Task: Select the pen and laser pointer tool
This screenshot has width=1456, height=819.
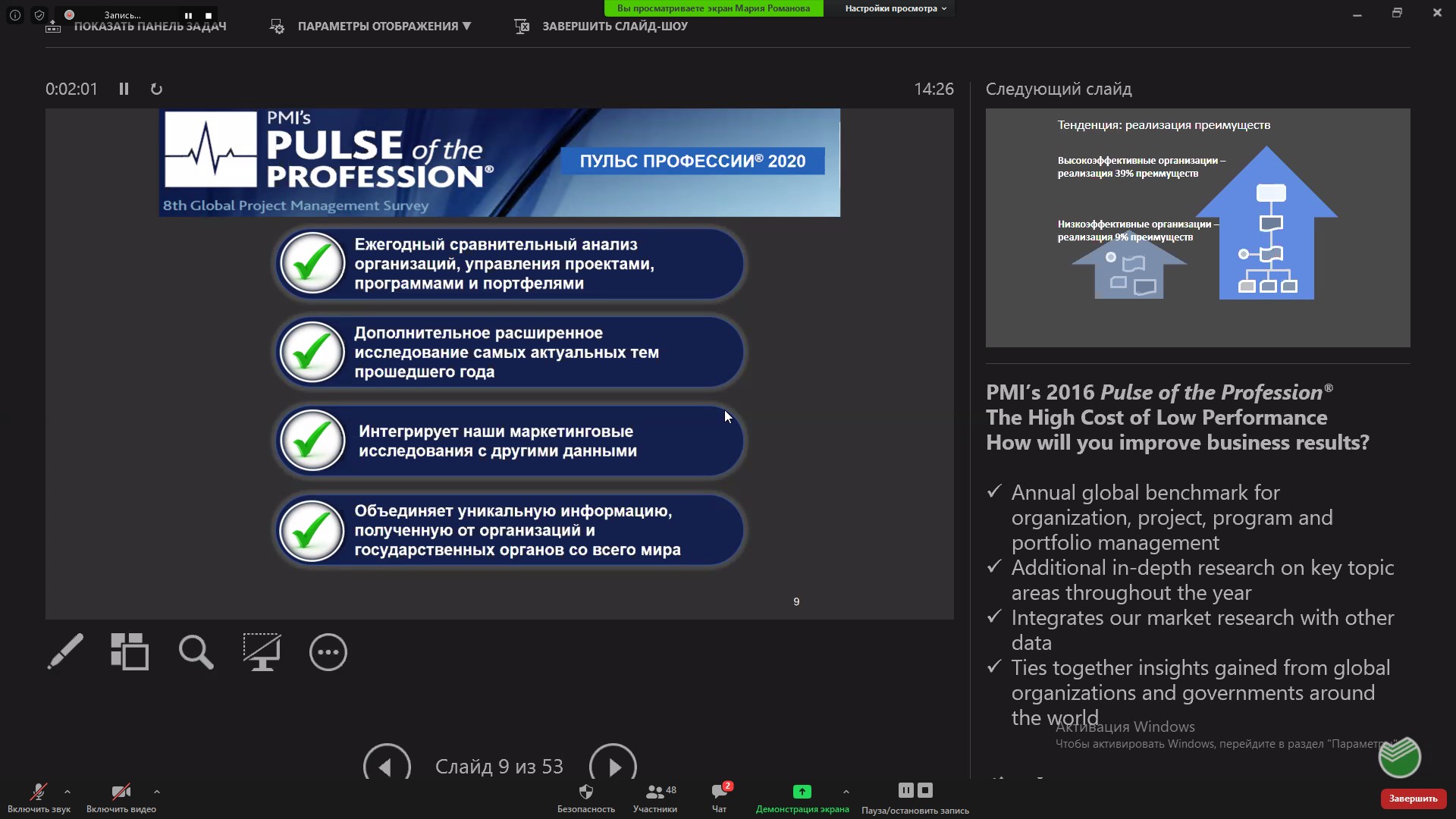Action: pos(65,651)
